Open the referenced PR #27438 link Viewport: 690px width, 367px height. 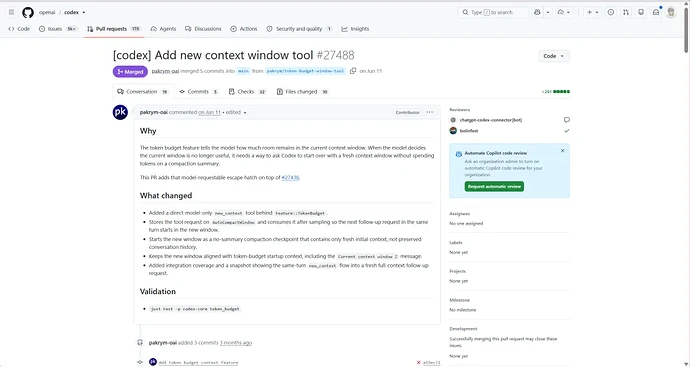click(x=290, y=177)
